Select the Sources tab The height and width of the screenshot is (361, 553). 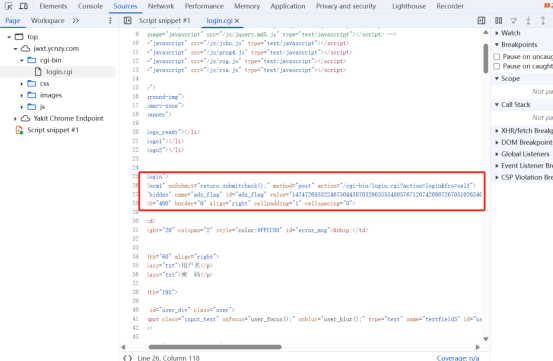point(125,6)
